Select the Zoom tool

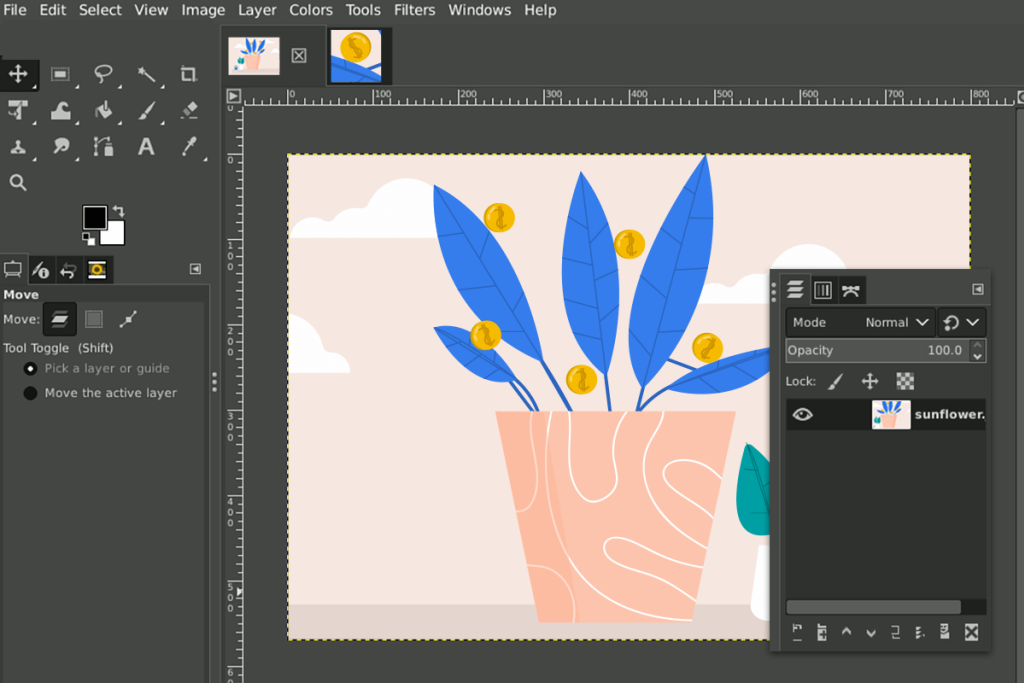coord(18,182)
